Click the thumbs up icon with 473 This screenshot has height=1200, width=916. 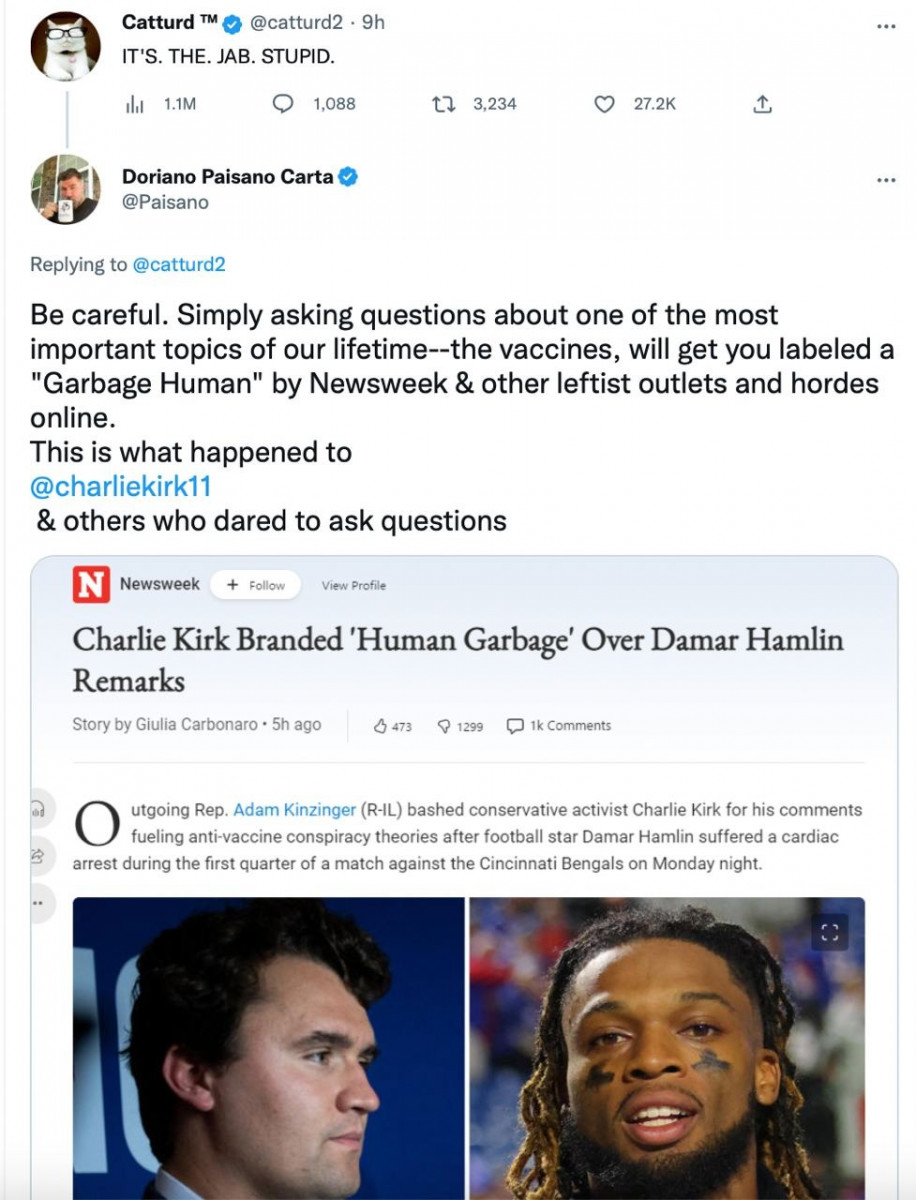tap(381, 726)
